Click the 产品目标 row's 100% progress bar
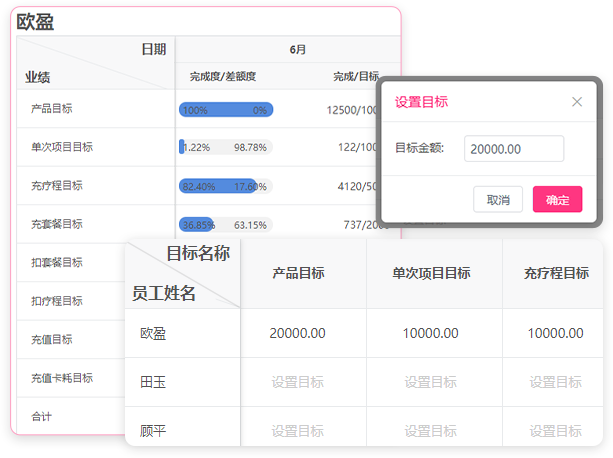Screen dimensions: 613x458 tap(225, 110)
